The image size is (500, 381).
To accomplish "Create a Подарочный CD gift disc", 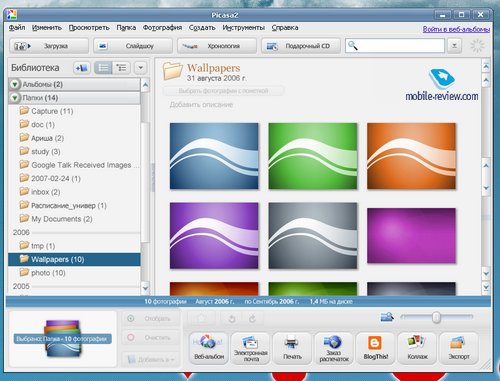I will (301, 46).
